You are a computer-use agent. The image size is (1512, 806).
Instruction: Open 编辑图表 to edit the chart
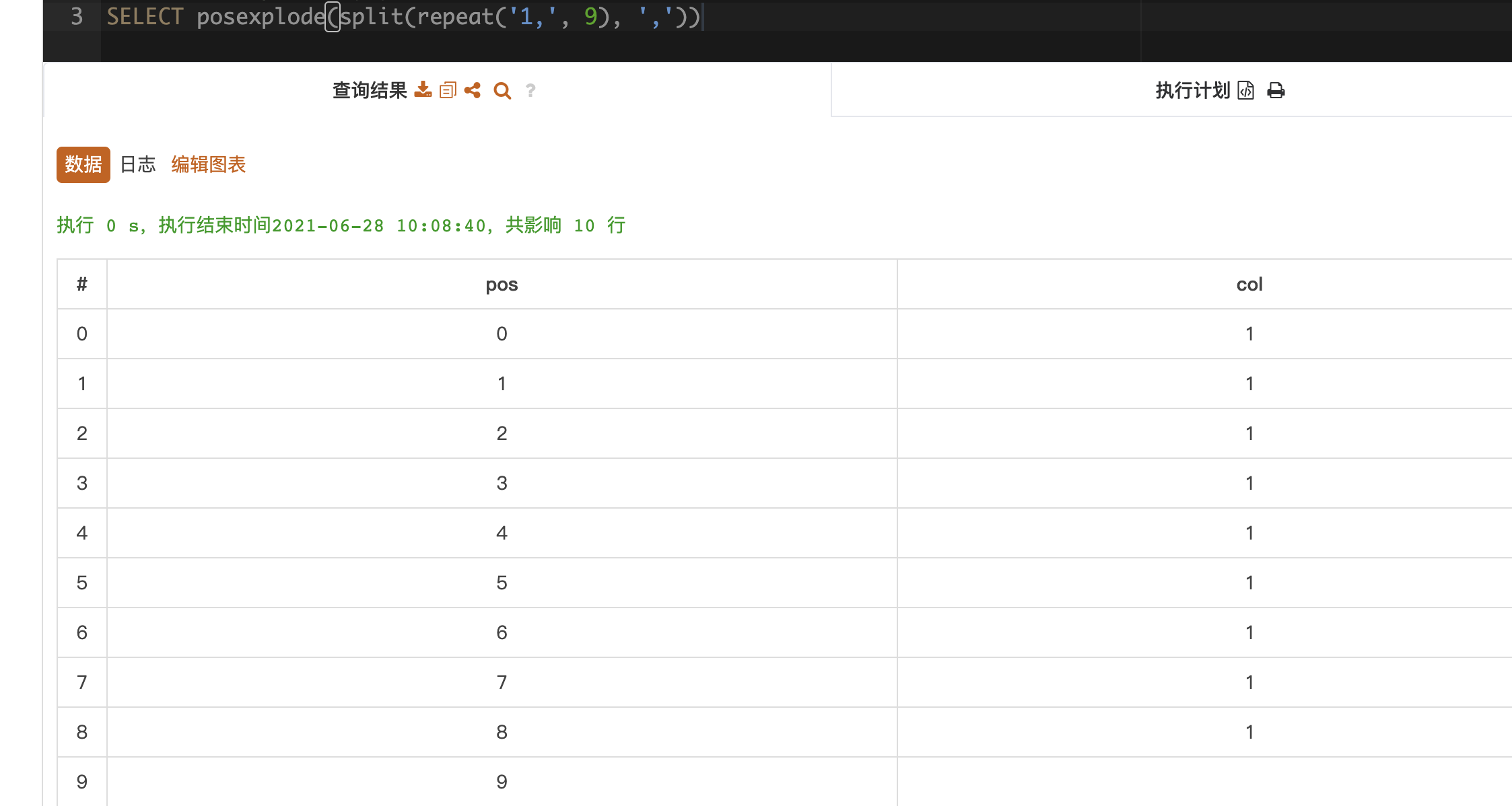tap(207, 164)
